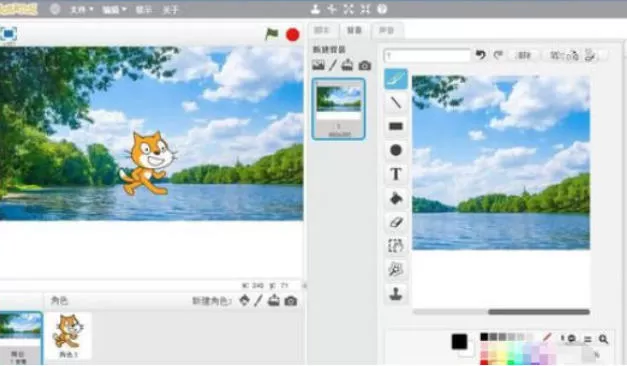Image resolution: width=627 pixels, height=366 pixels.
Task: Select the Ellipse tool in paint editor
Action: (396, 150)
